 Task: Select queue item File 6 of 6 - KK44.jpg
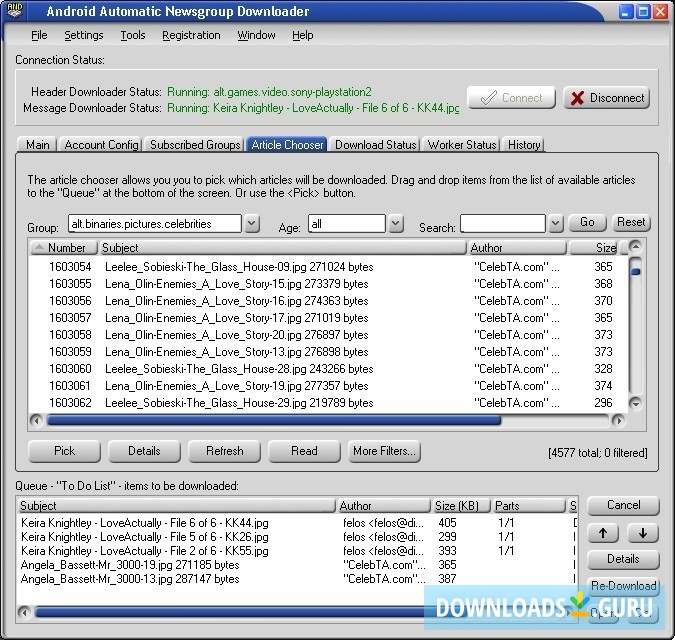point(297,523)
